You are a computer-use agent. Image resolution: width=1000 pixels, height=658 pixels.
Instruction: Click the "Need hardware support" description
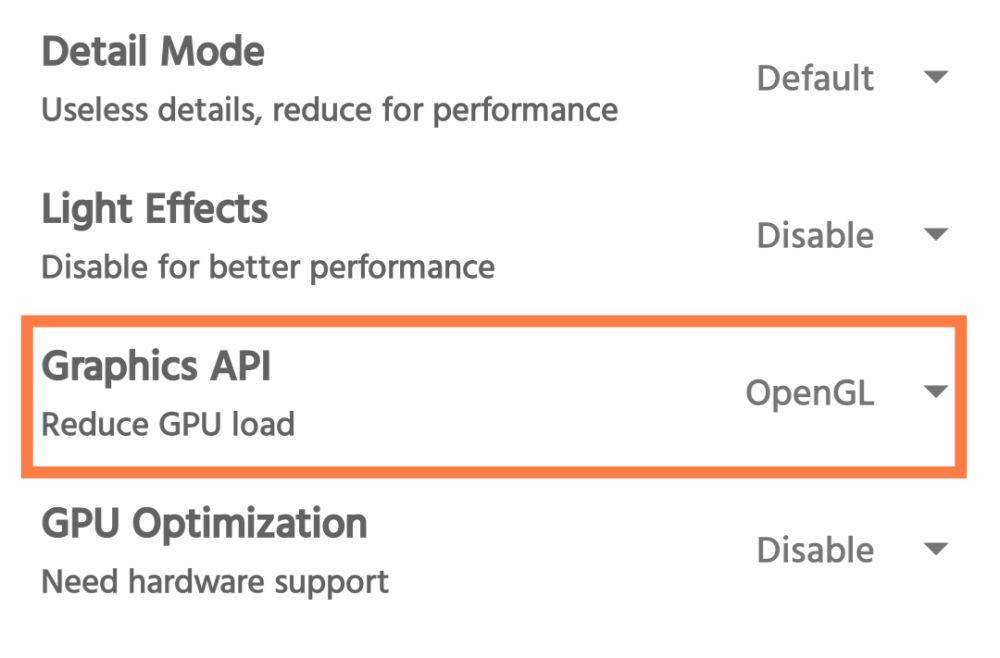click(215, 582)
